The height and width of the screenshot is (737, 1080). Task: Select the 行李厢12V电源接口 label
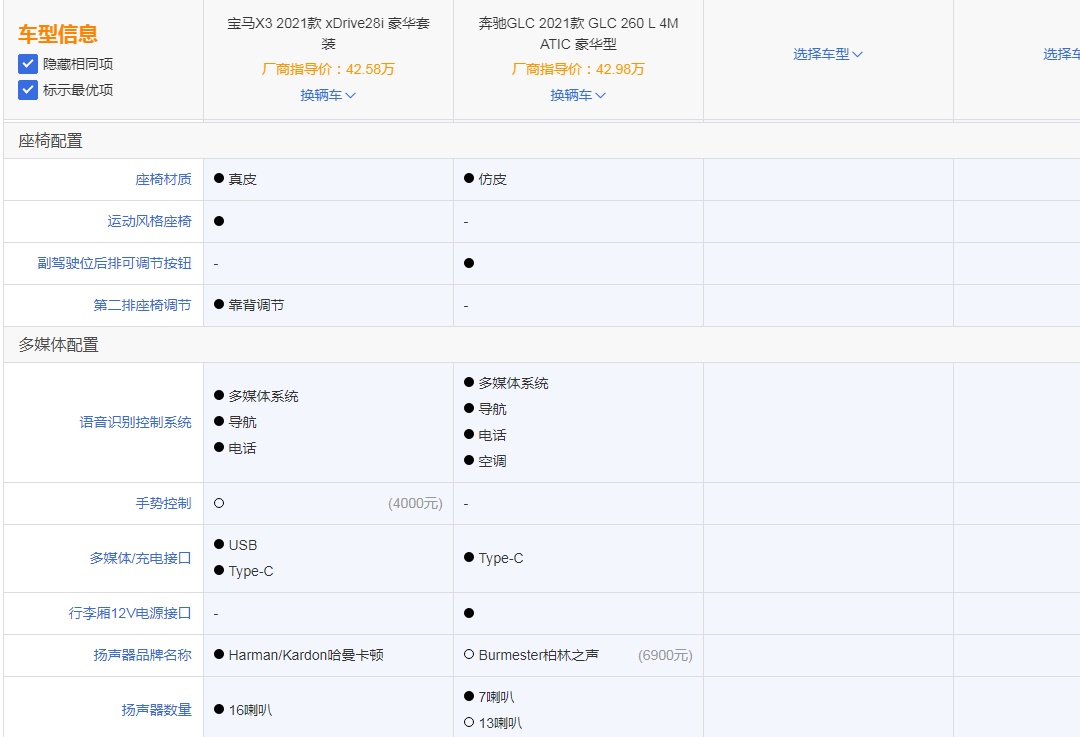click(x=131, y=613)
